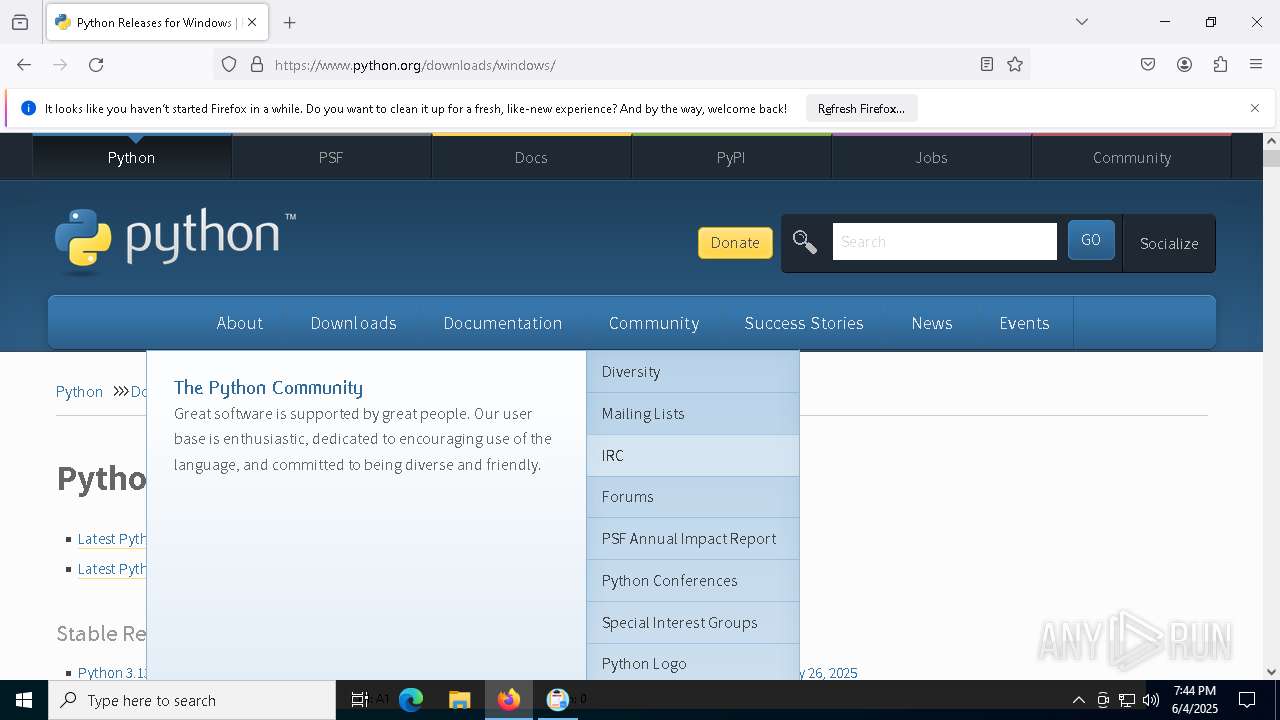View site security via padlock icon
1280x720 pixels.
coord(257,65)
